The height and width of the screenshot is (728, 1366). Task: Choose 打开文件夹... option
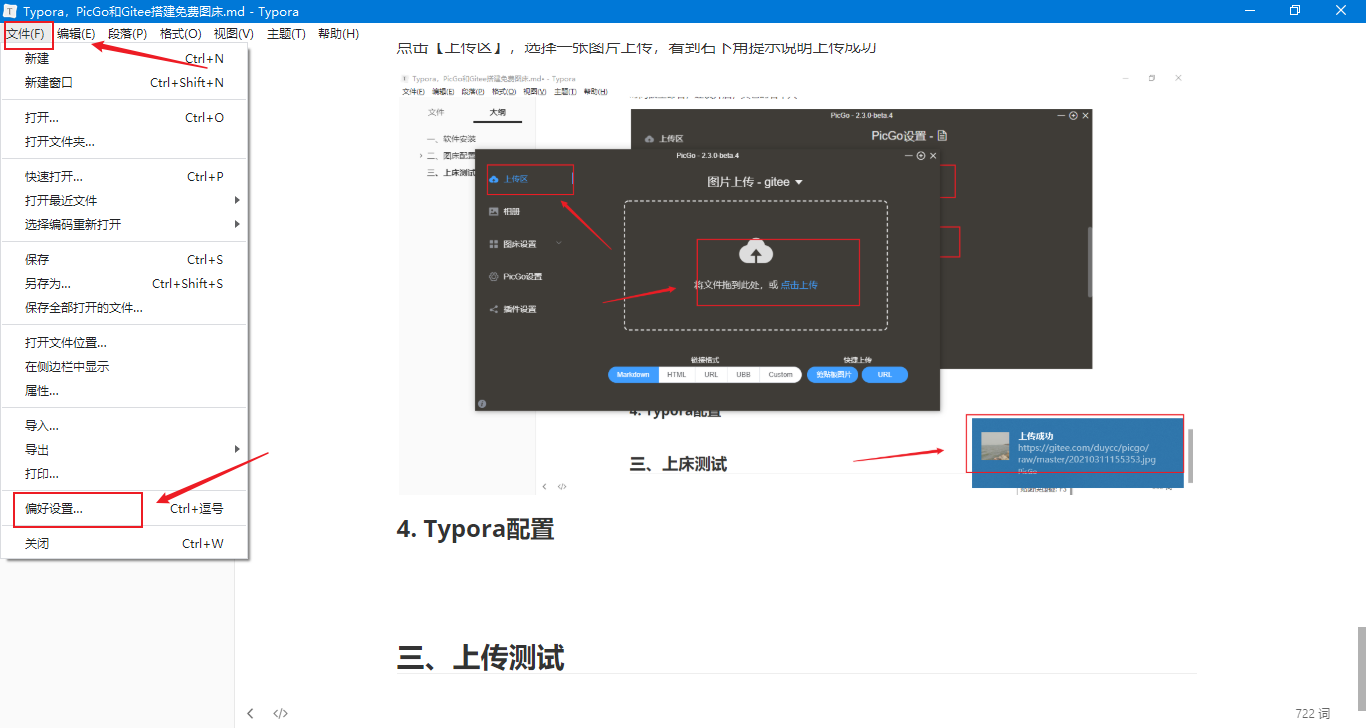point(124,141)
